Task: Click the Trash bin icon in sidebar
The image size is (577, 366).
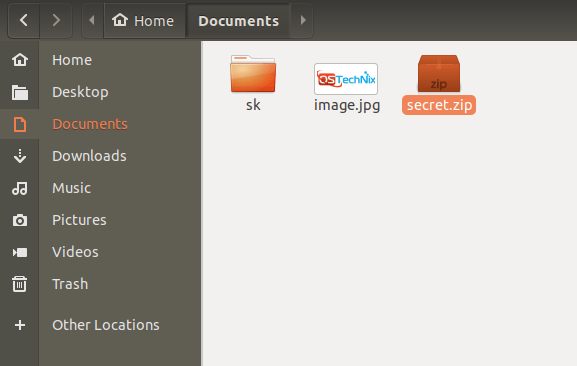Action: [20, 284]
